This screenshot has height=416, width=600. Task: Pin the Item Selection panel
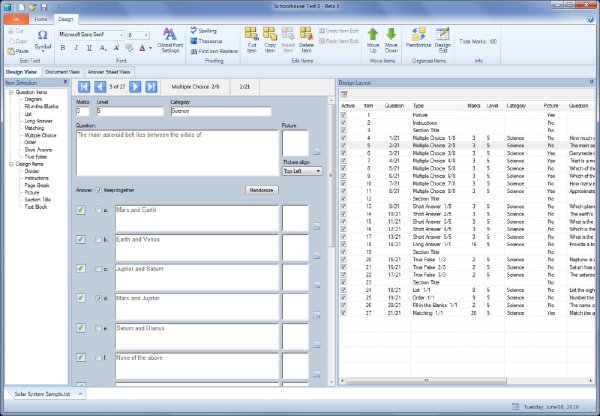pyautogui.click(x=65, y=82)
